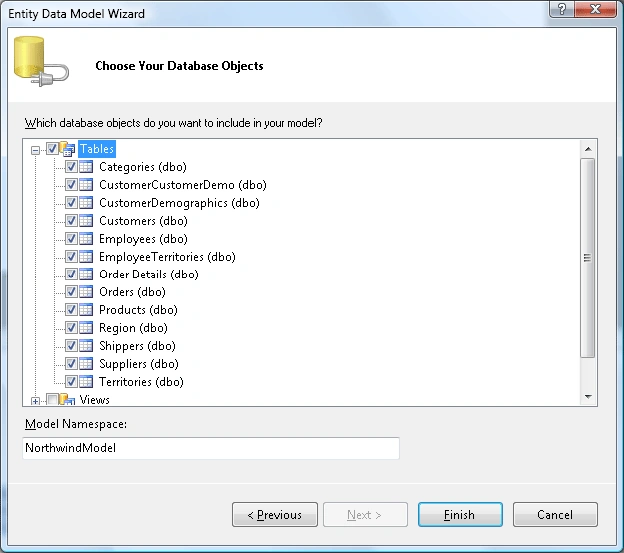The image size is (624, 553).
Task: Click the vertical scrollbar thumb
Action: point(587,258)
